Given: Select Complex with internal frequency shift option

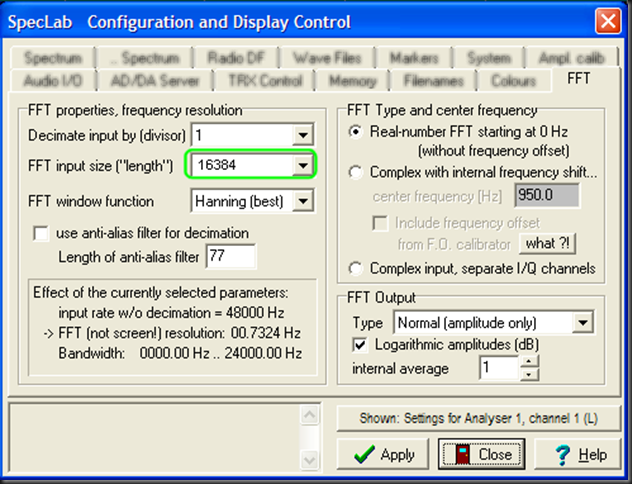Looking at the screenshot, I should 356,172.
